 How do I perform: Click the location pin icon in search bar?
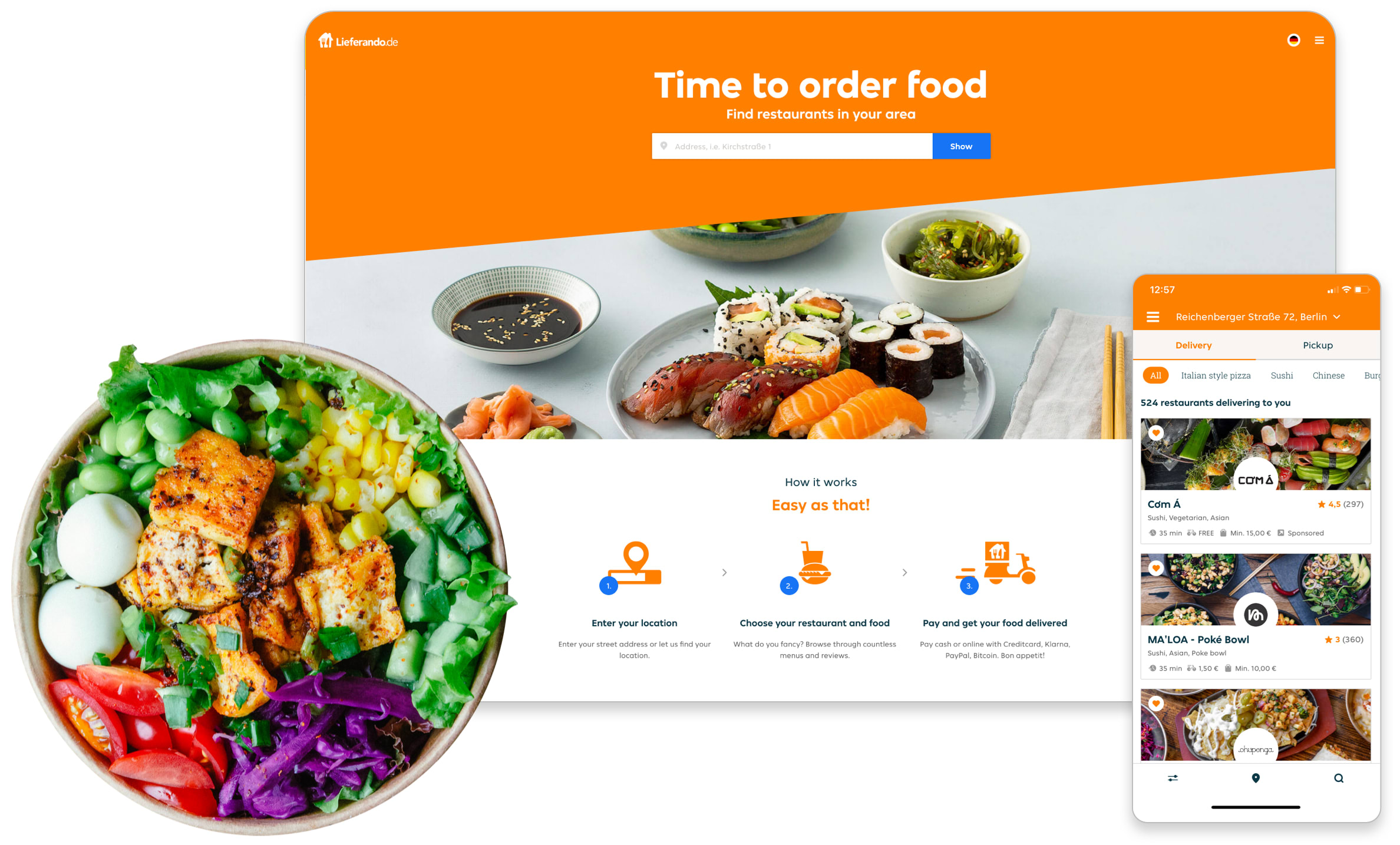tap(664, 147)
